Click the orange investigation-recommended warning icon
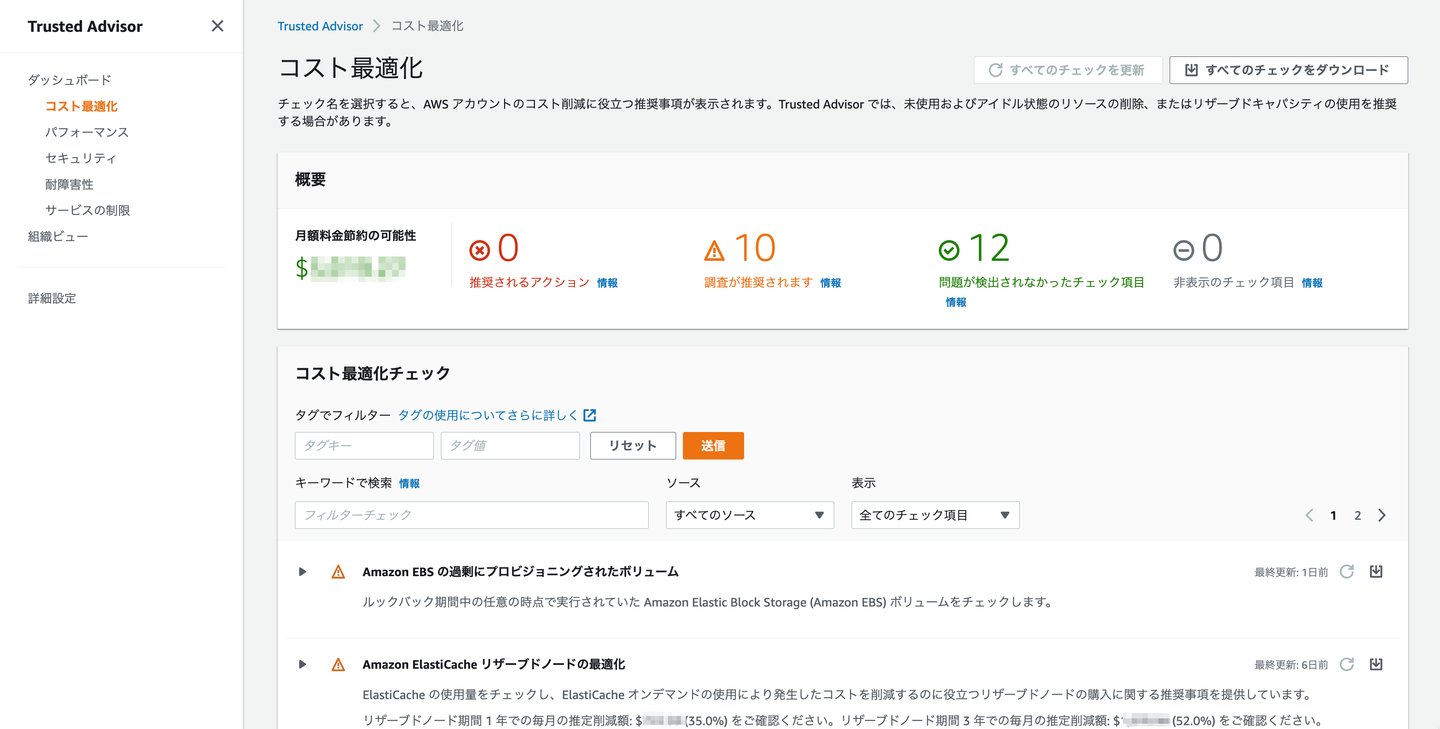 [714, 250]
